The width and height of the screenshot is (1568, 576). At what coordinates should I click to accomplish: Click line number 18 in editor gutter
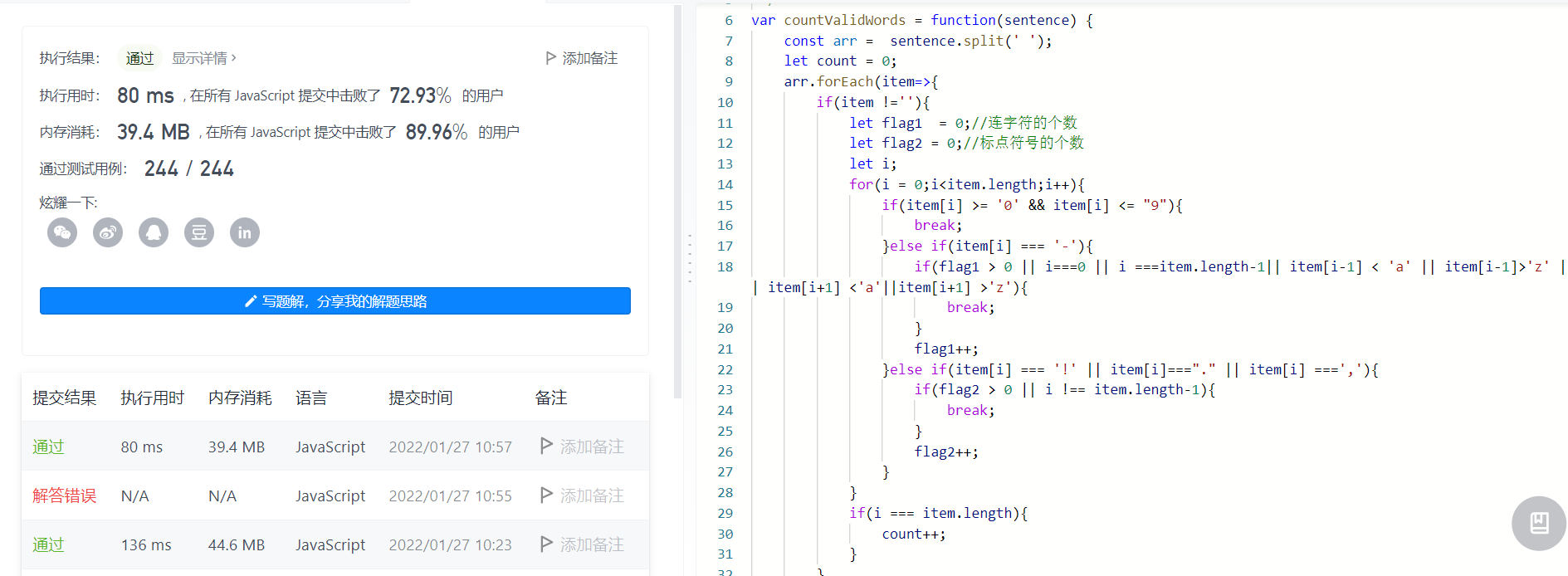pyautogui.click(x=725, y=266)
